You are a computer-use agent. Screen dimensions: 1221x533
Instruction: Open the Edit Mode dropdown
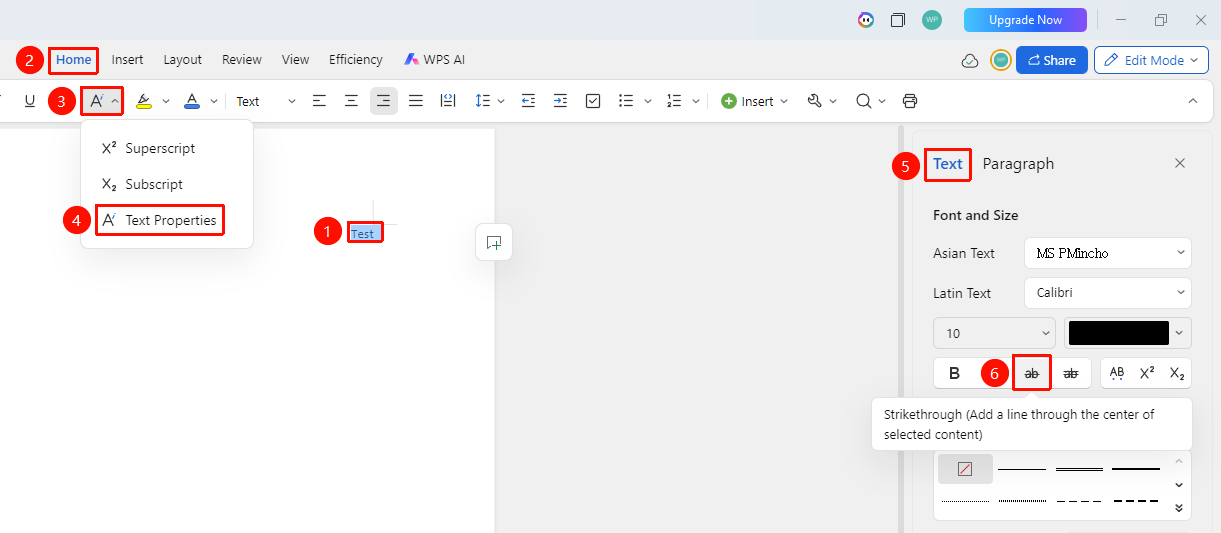(1152, 60)
